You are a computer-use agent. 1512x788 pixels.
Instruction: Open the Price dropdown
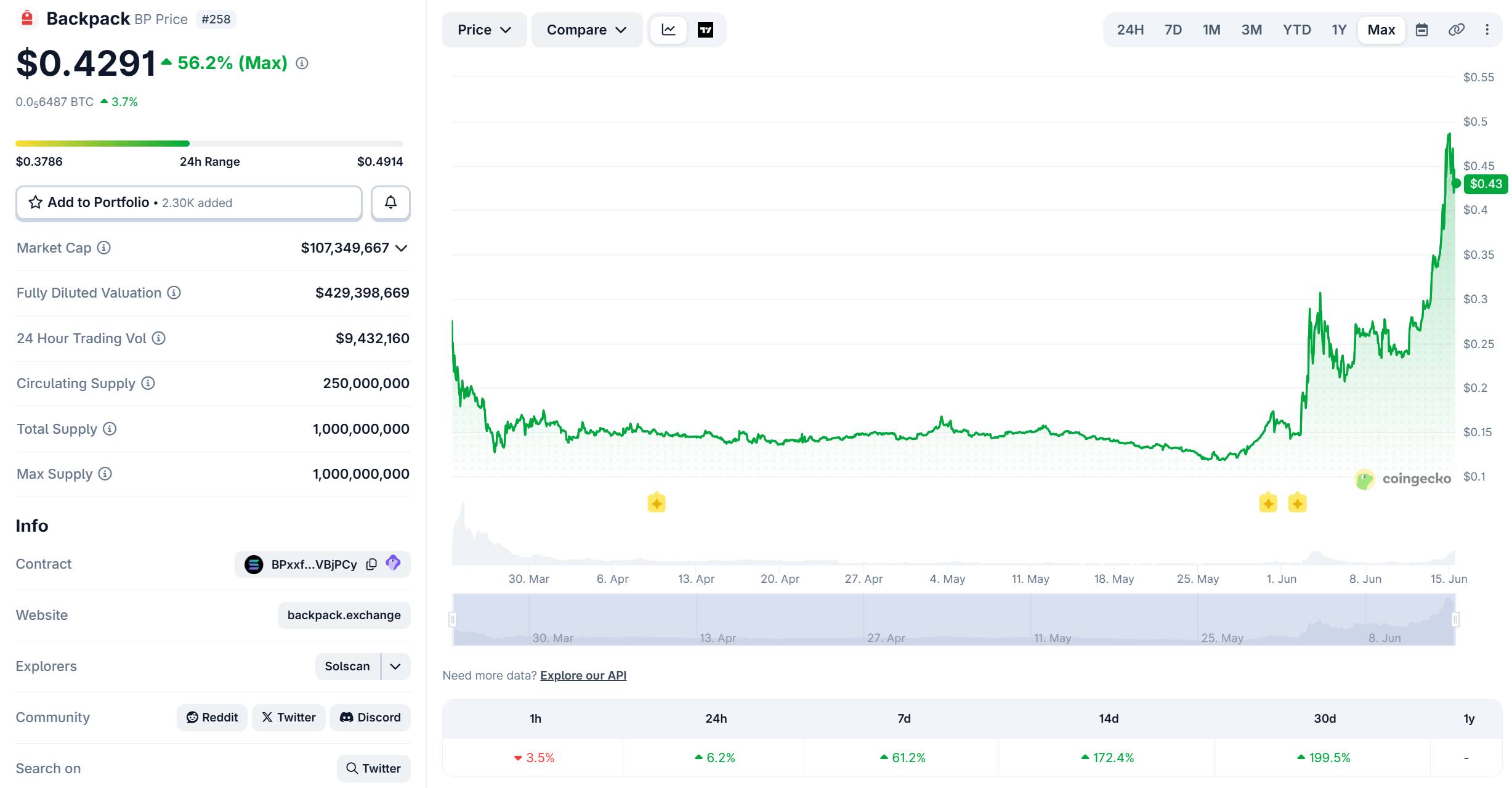tap(484, 30)
